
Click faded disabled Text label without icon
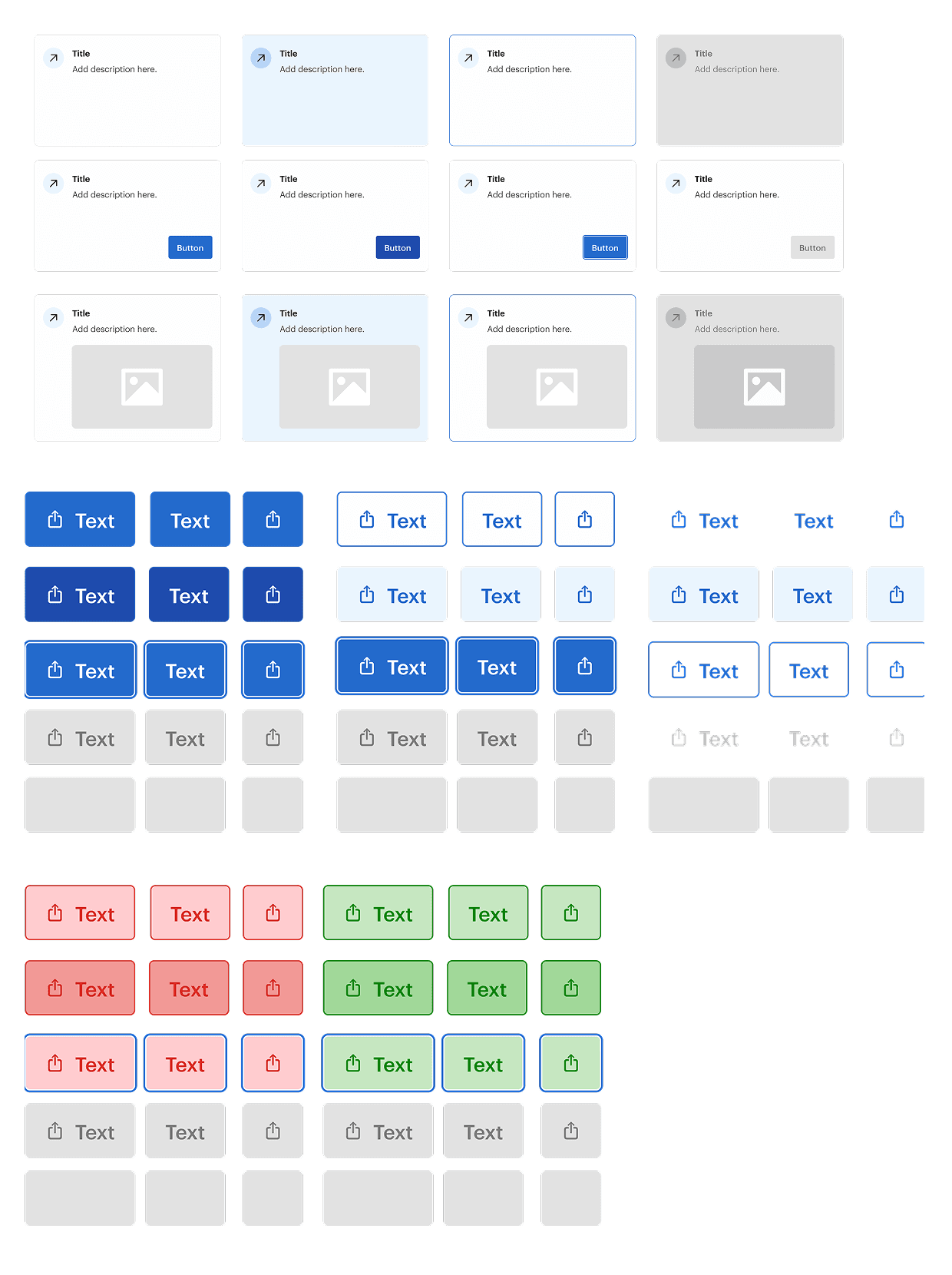tap(809, 739)
